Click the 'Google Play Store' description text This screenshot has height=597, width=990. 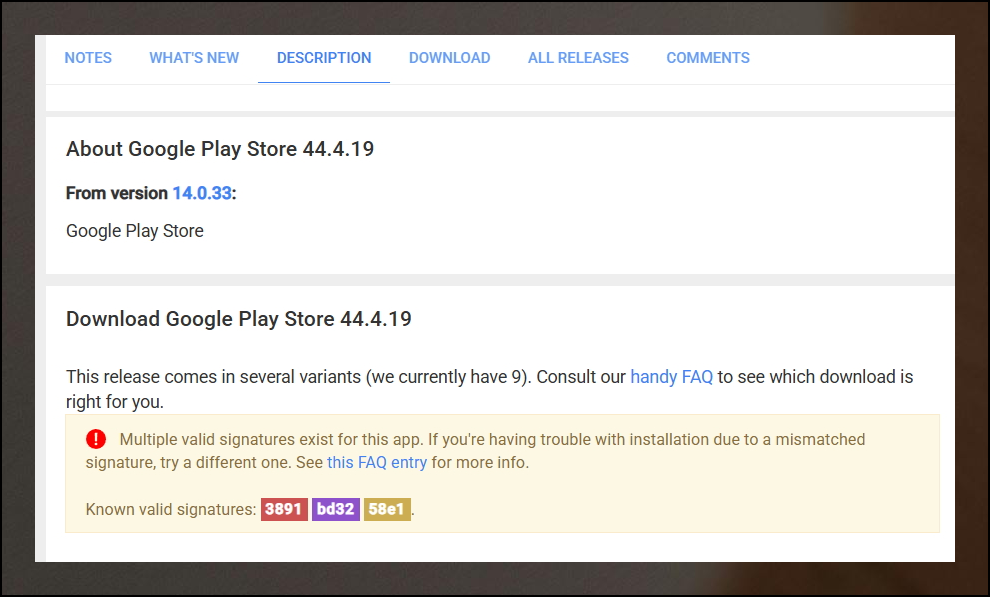134,231
